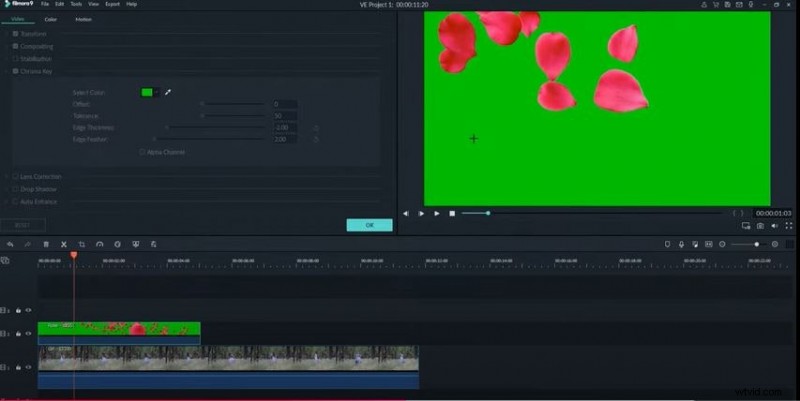This screenshot has height=401, width=800.
Task: Select the rose petals green screen clip
Action: (x=119, y=333)
